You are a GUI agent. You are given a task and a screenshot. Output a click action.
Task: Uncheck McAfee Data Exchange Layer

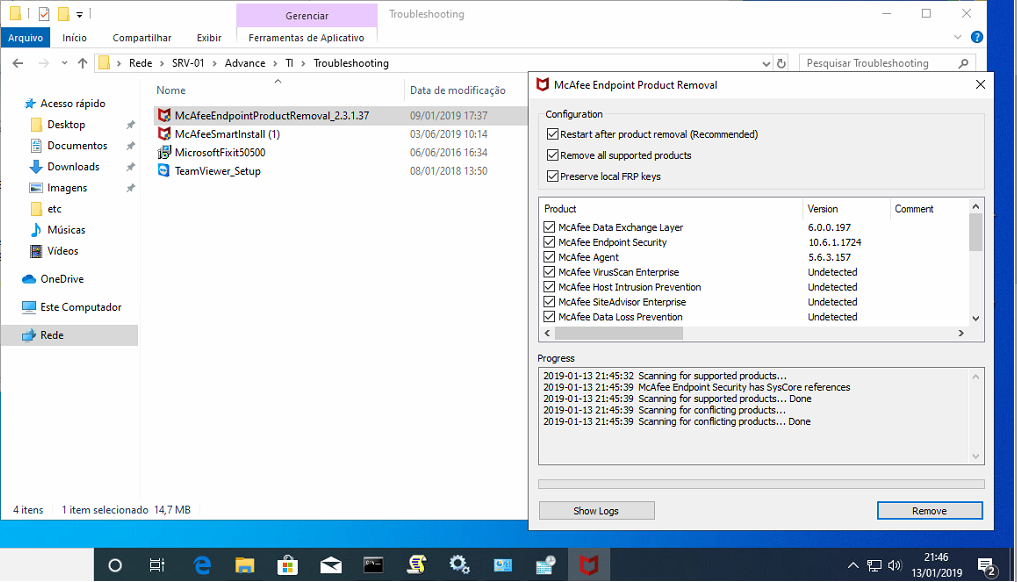tap(549, 227)
